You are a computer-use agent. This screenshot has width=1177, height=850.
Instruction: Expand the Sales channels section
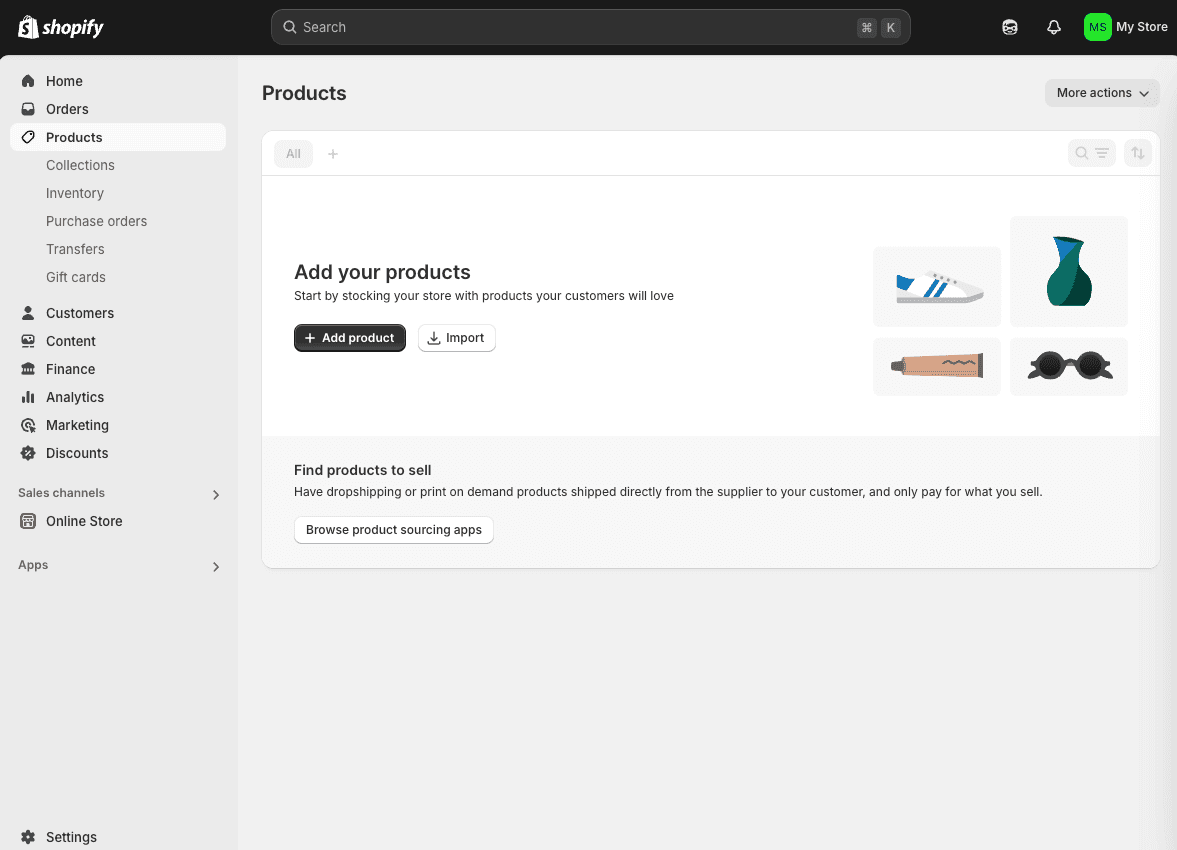(215, 495)
